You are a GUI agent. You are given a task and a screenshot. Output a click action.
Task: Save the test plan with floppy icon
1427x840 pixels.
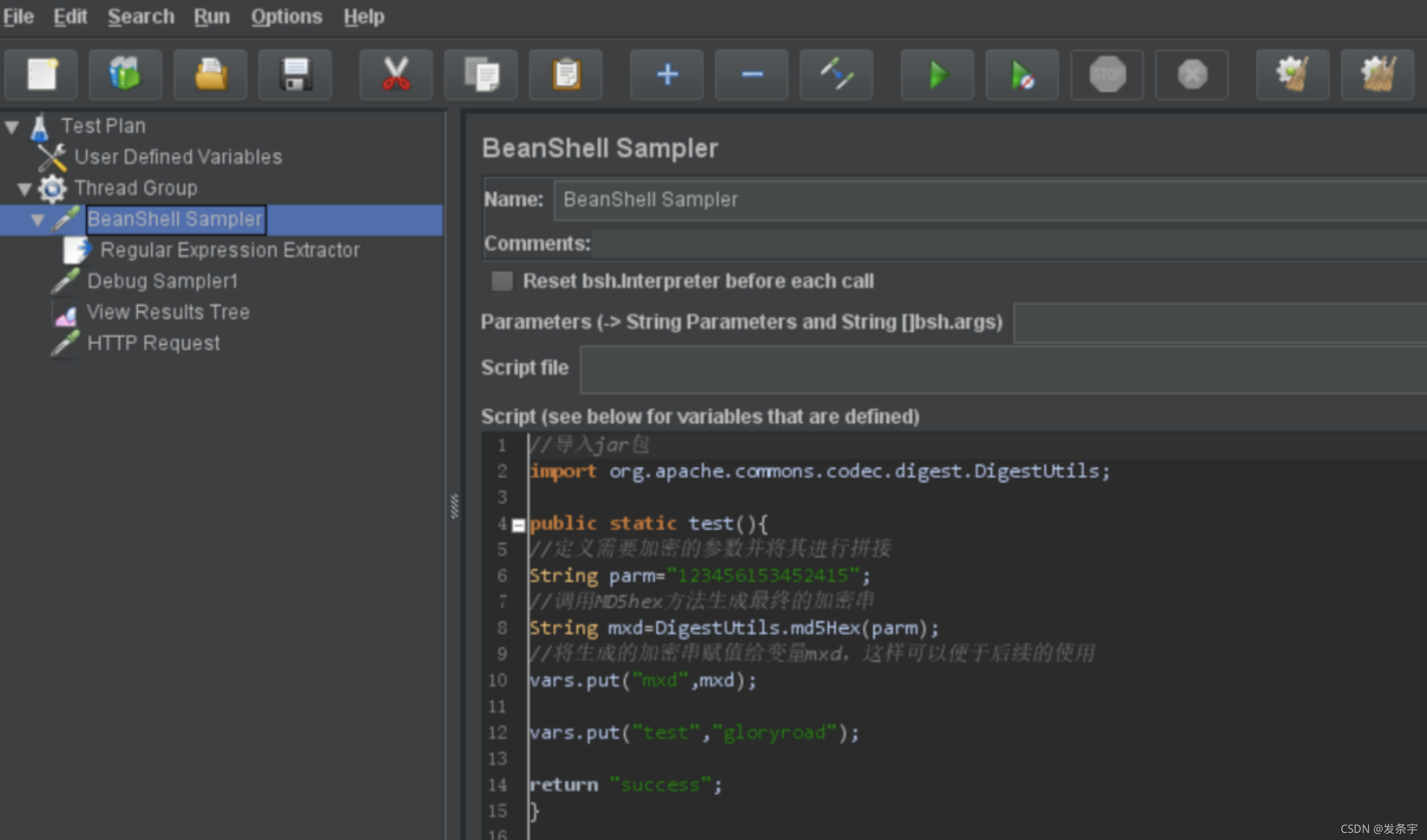click(x=295, y=75)
